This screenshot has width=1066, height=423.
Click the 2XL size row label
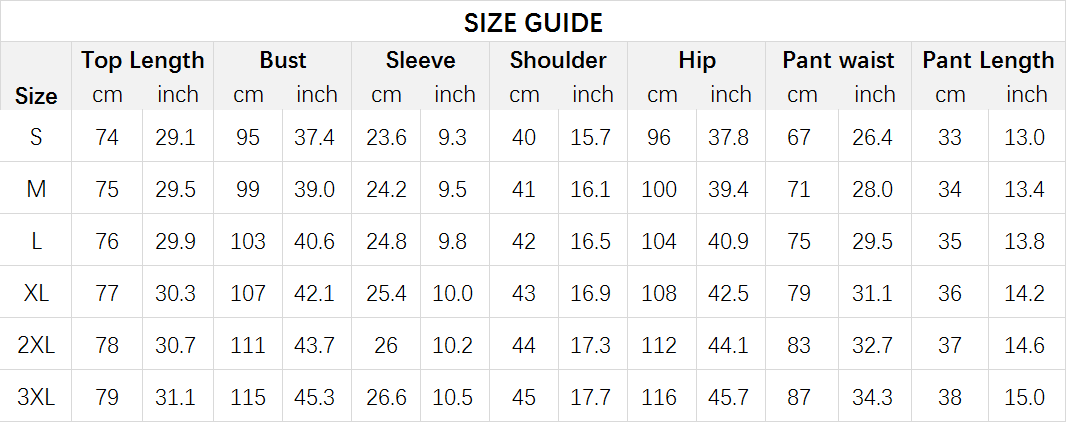tap(36, 345)
